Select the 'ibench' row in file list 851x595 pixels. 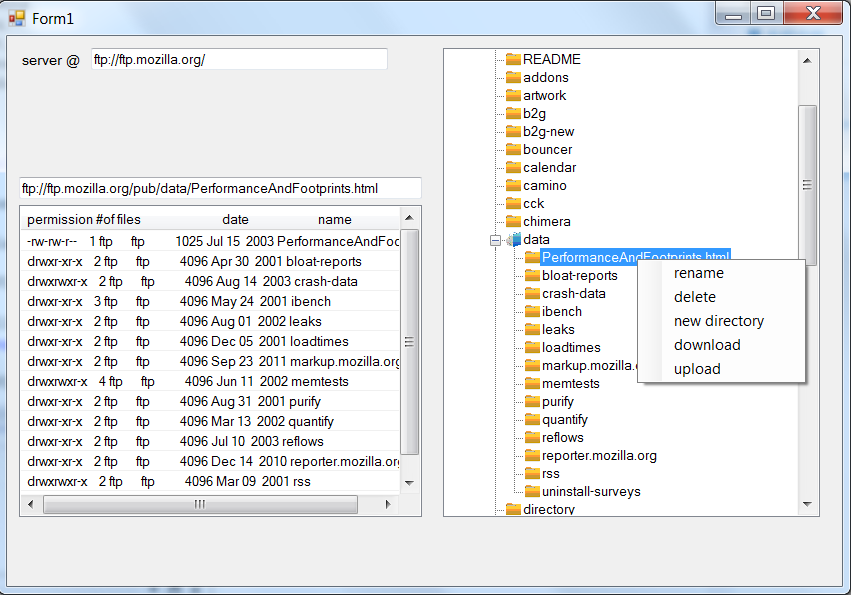coord(211,301)
